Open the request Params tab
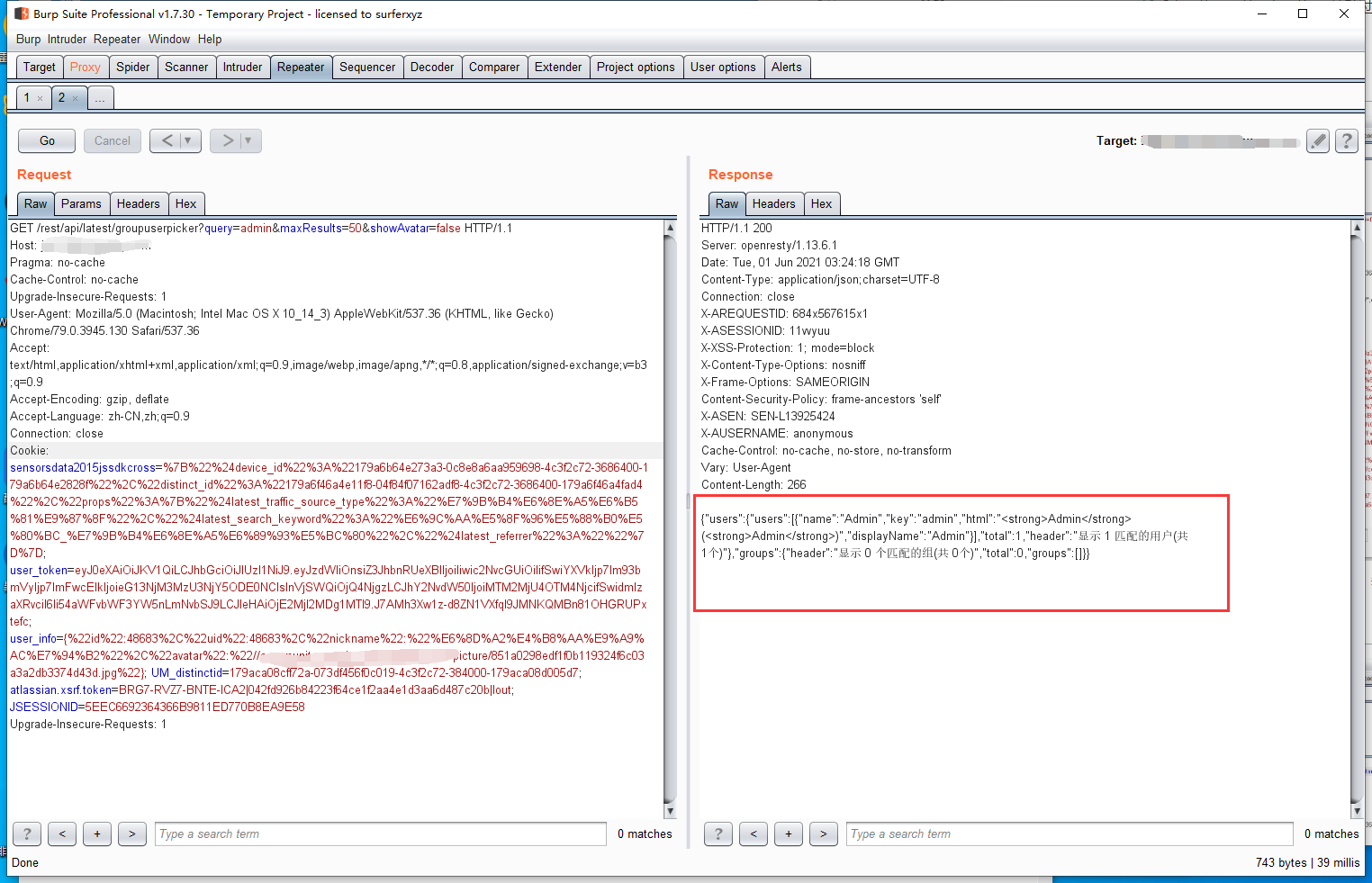Viewport: 1372px width, 883px height. click(81, 203)
